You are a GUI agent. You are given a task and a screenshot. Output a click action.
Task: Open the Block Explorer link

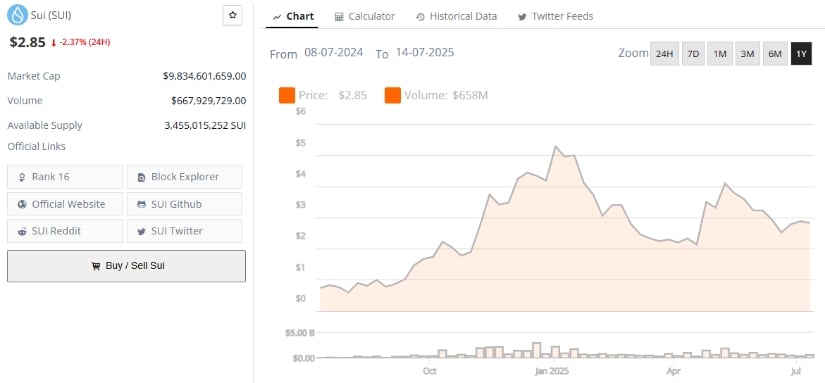click(x=185, y=177)
